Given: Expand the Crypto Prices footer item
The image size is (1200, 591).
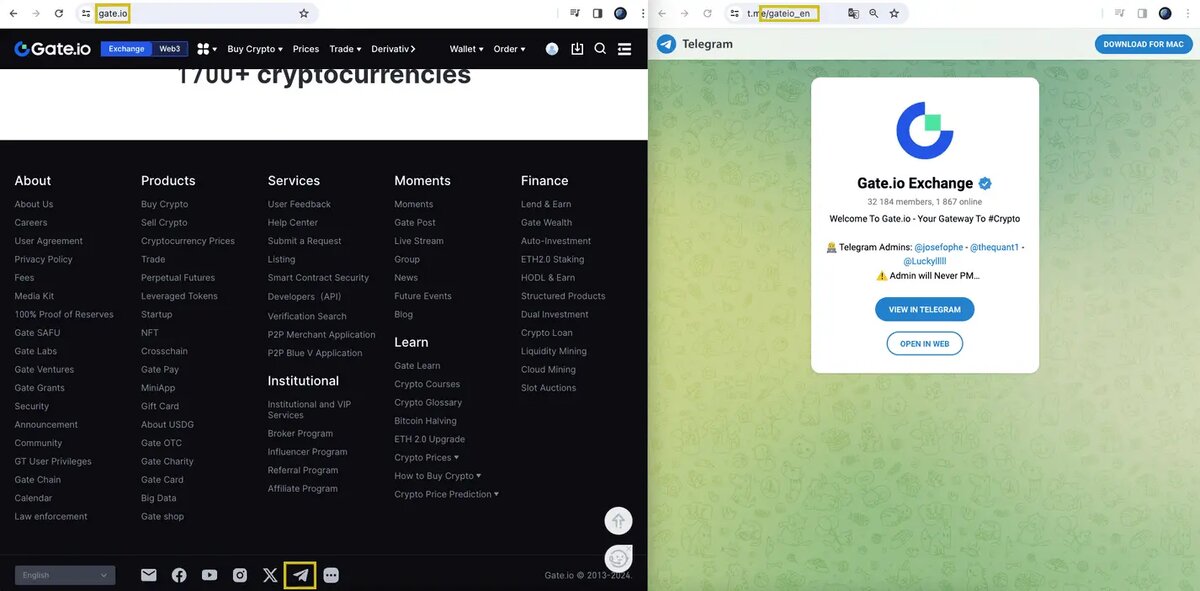Looking at the screenshot, I should coord(427,457).
